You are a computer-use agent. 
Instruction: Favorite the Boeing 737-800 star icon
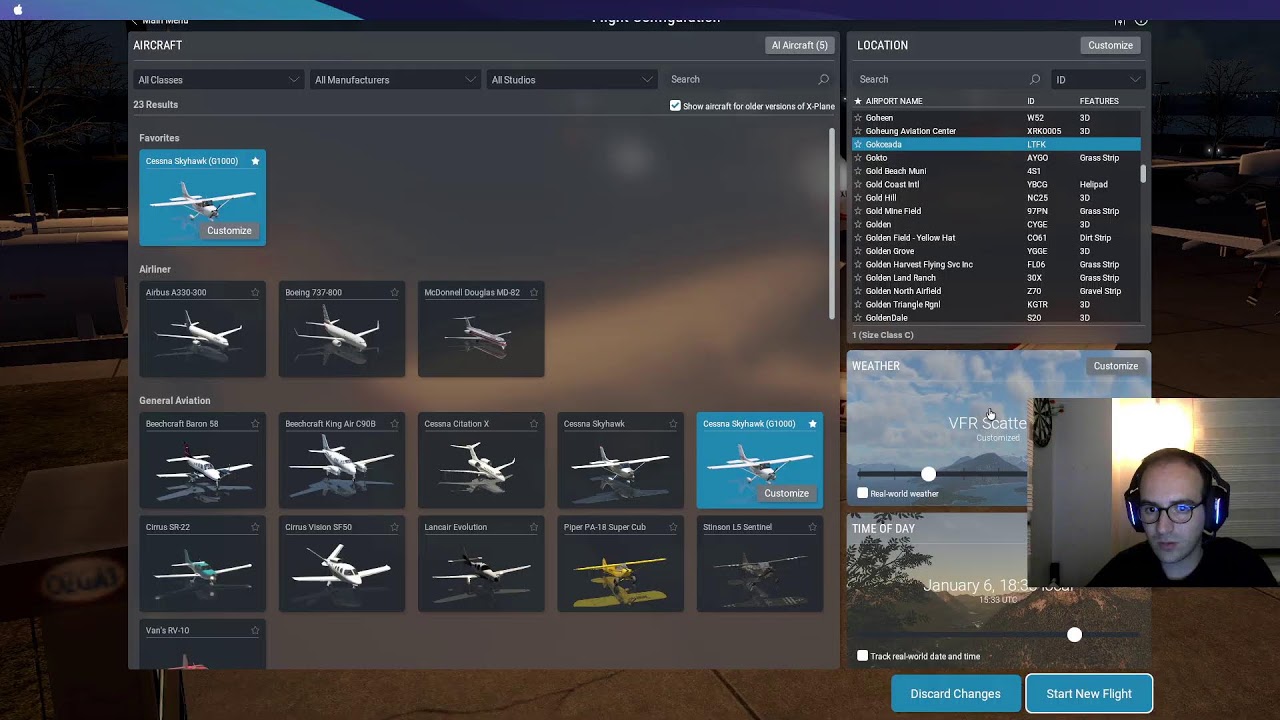[x=394, y=293]
